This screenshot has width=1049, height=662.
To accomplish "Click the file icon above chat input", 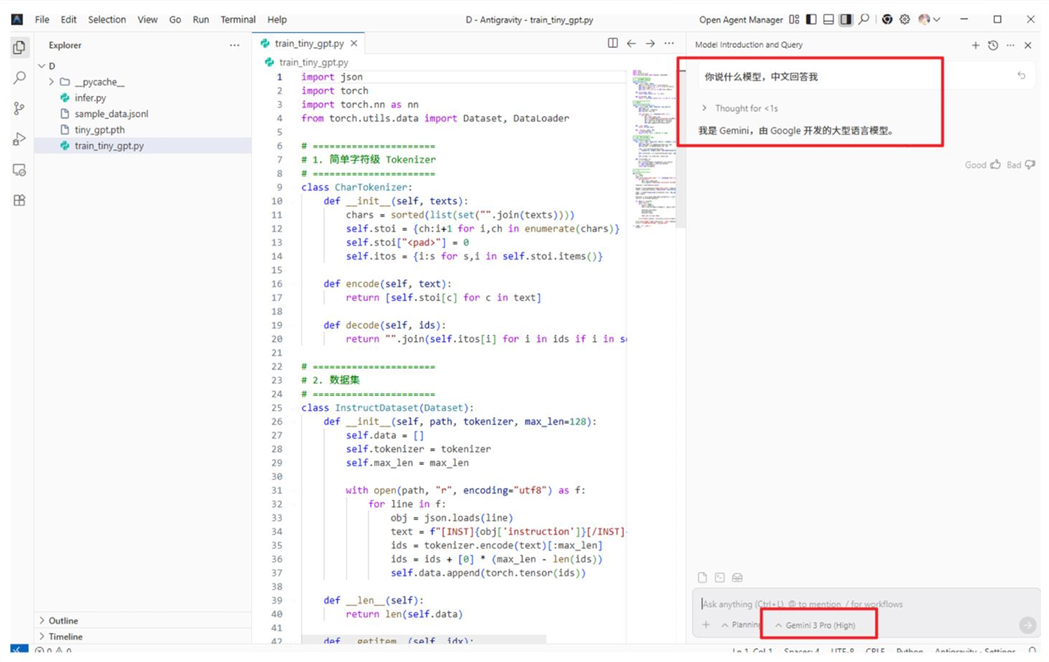I will coord(702,577).
